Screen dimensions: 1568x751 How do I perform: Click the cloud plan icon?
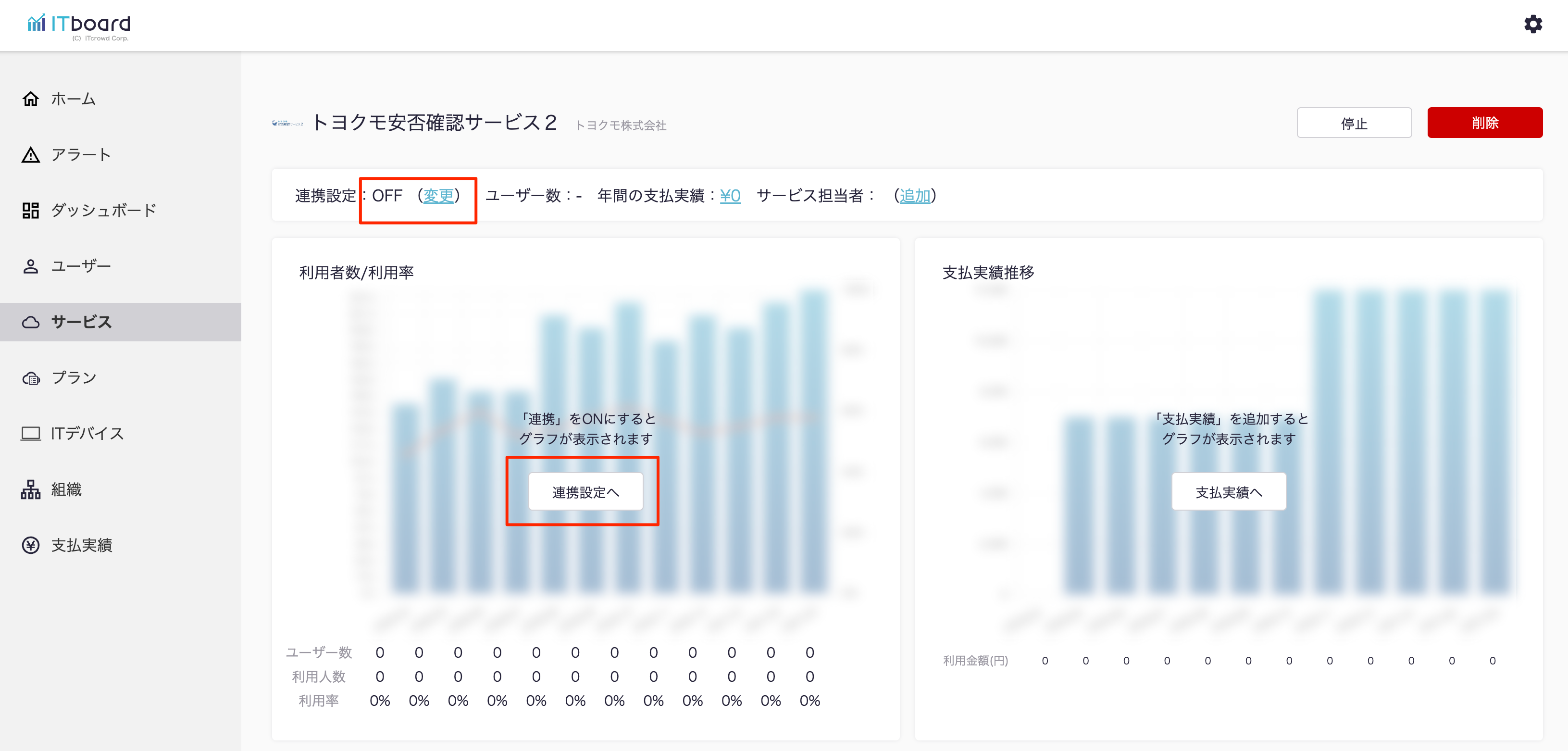[x=30, y=378]
